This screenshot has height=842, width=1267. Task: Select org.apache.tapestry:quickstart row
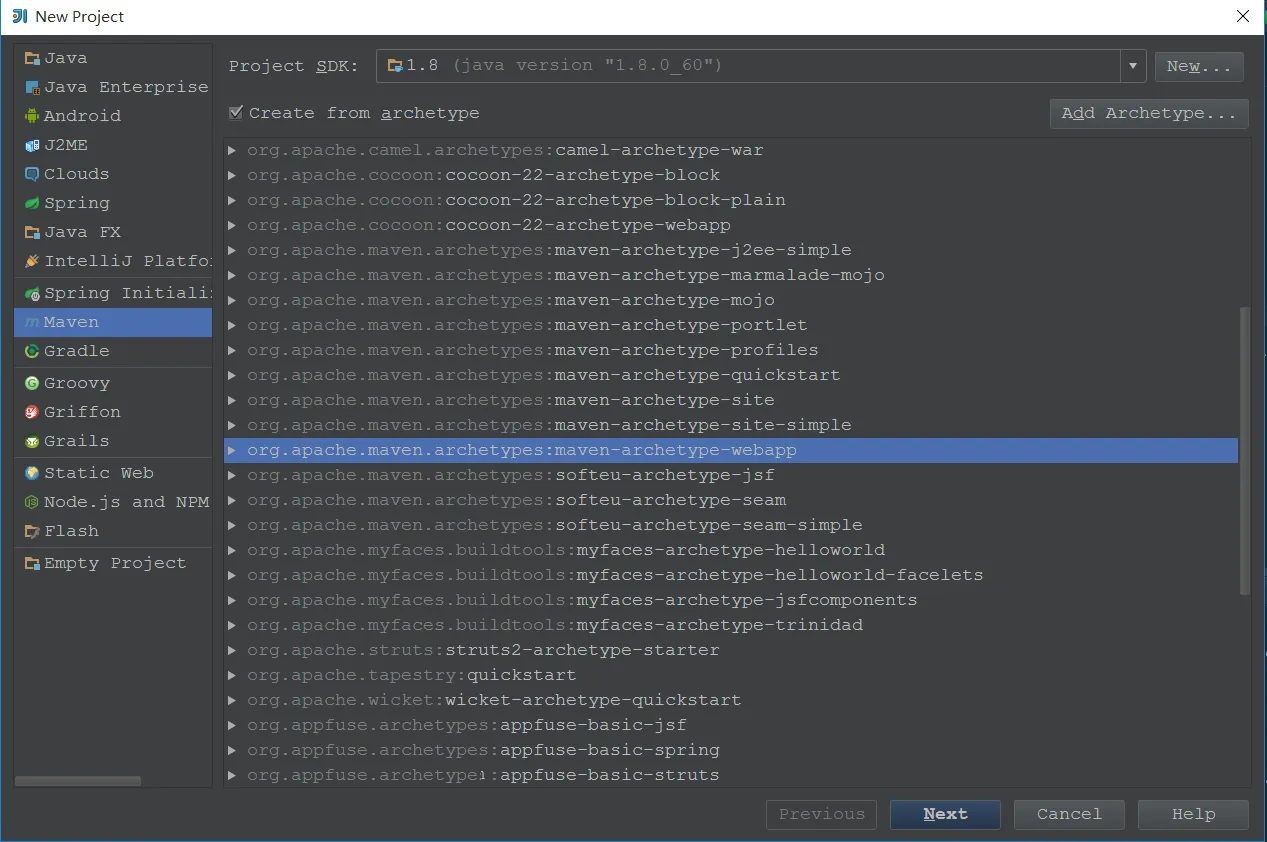tap(731, 675)
